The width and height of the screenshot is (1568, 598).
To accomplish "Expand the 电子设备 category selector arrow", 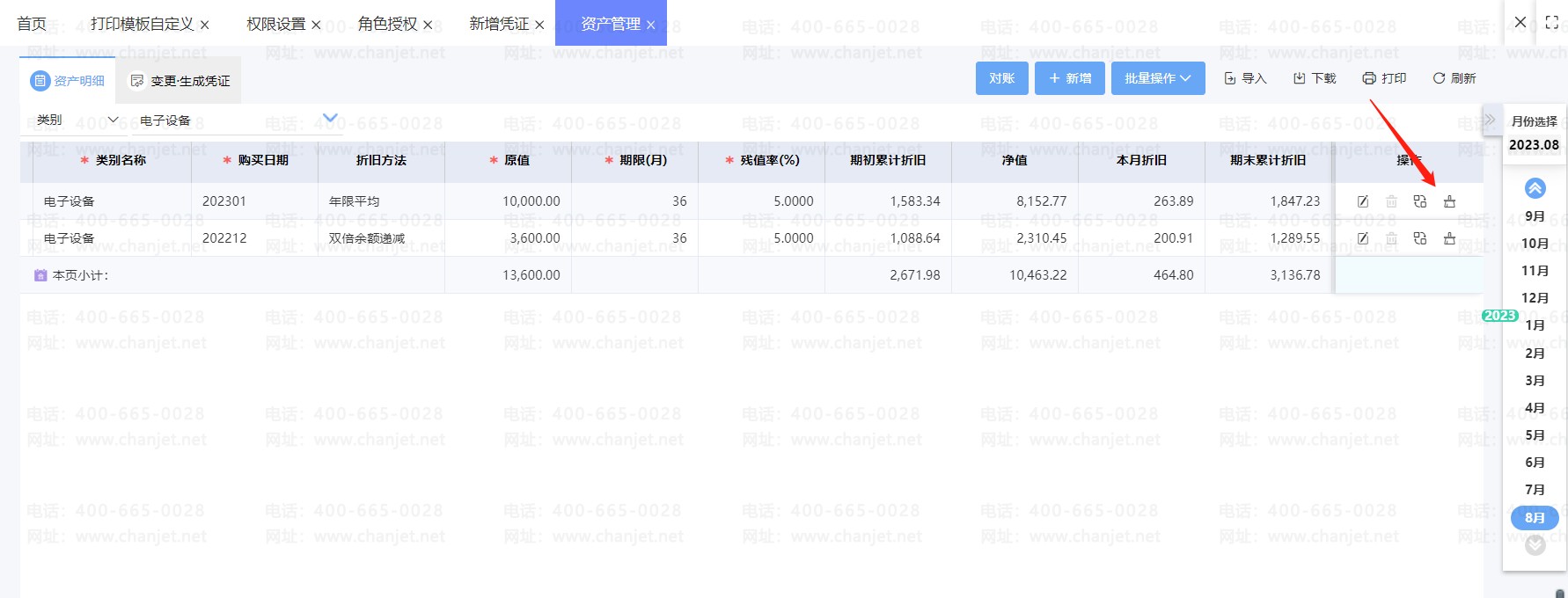I will click(x=330, y=118).
